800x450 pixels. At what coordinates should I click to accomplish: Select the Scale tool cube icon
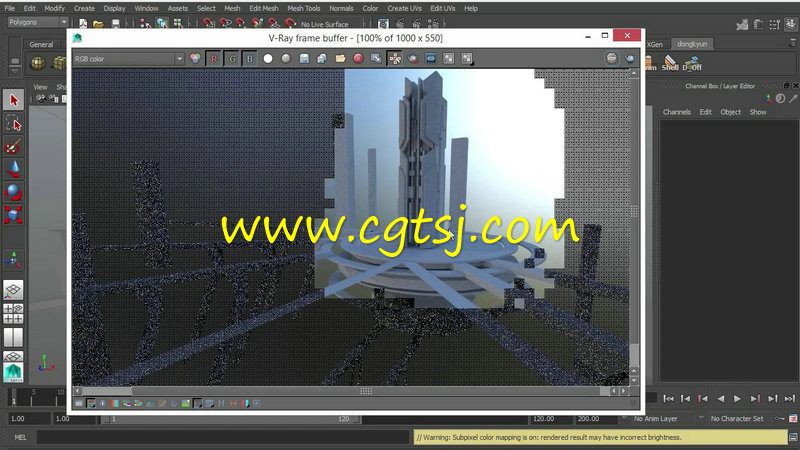[x=13, y=215]
